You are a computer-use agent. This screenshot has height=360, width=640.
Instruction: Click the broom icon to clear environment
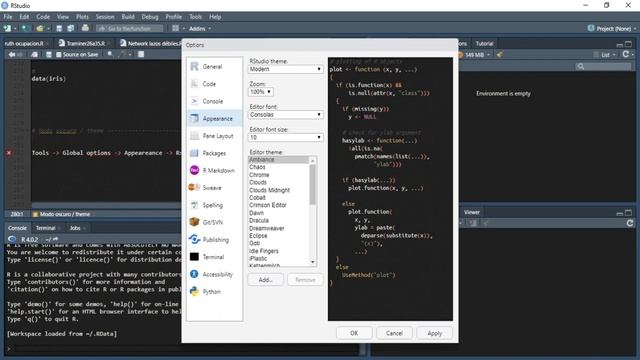coord(500,54)
